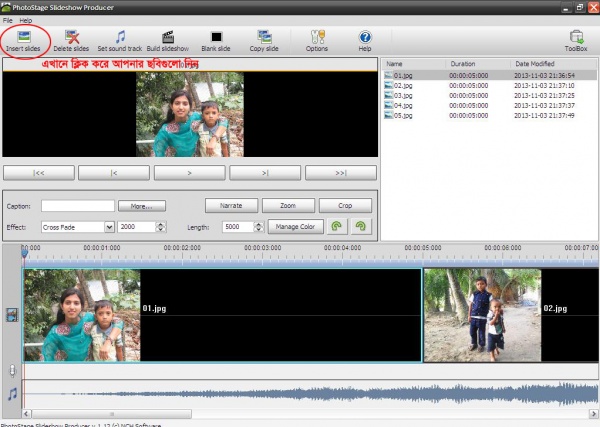The width and height of the screenshot is (600, 427).
Task: Click the Copy slide icon
Action: [264, 37]
